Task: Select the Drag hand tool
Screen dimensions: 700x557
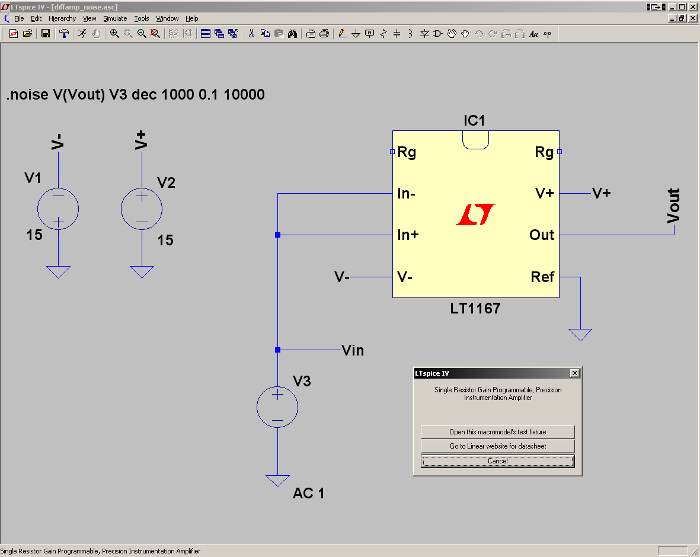Action: click(465, 34)
